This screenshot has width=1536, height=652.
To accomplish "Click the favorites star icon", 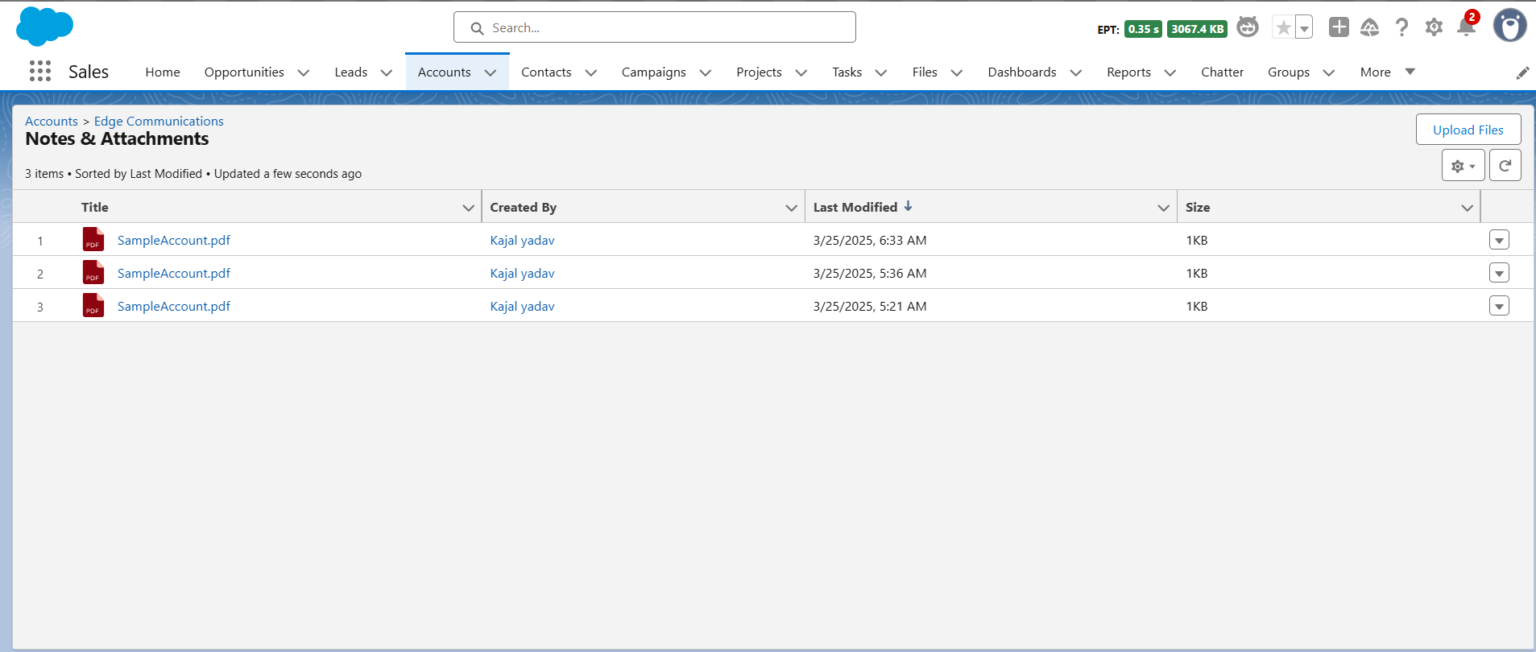I will [x=1283, y=27].
